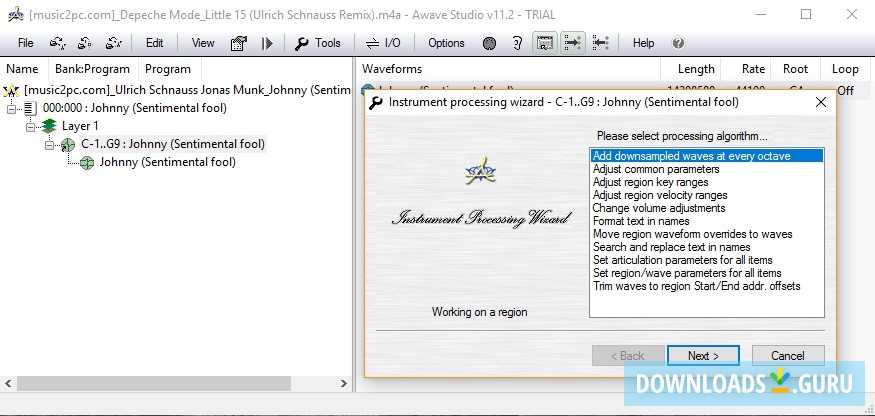Click the Loop value Off in waveform row

[845, 90]
